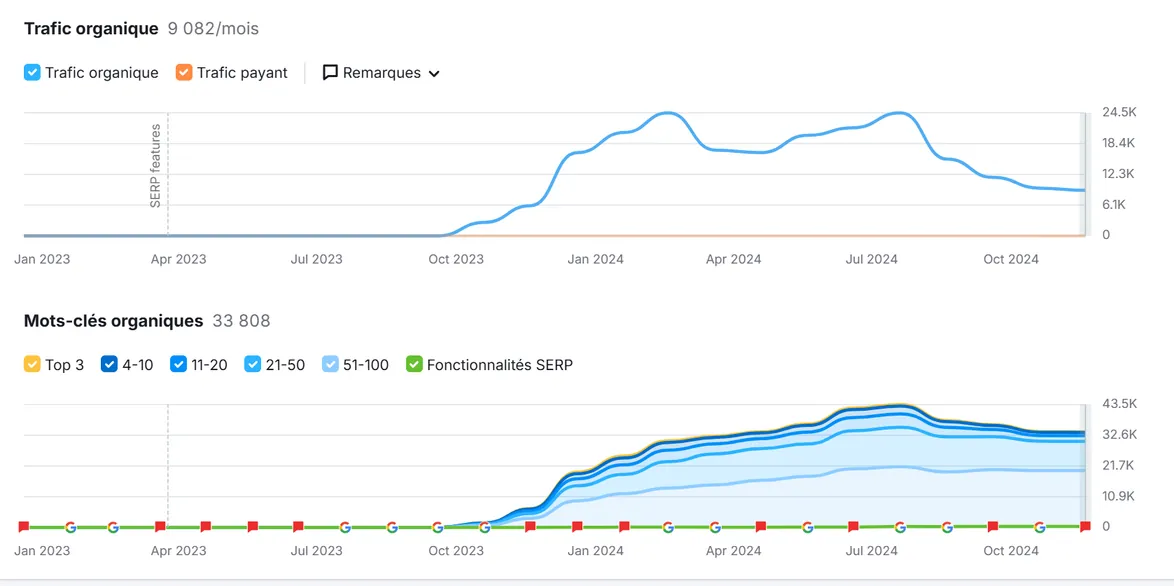Expand the Remarques dropdown chevron
The width and height of the screenshot is (1174, 586).
[433, 73]
